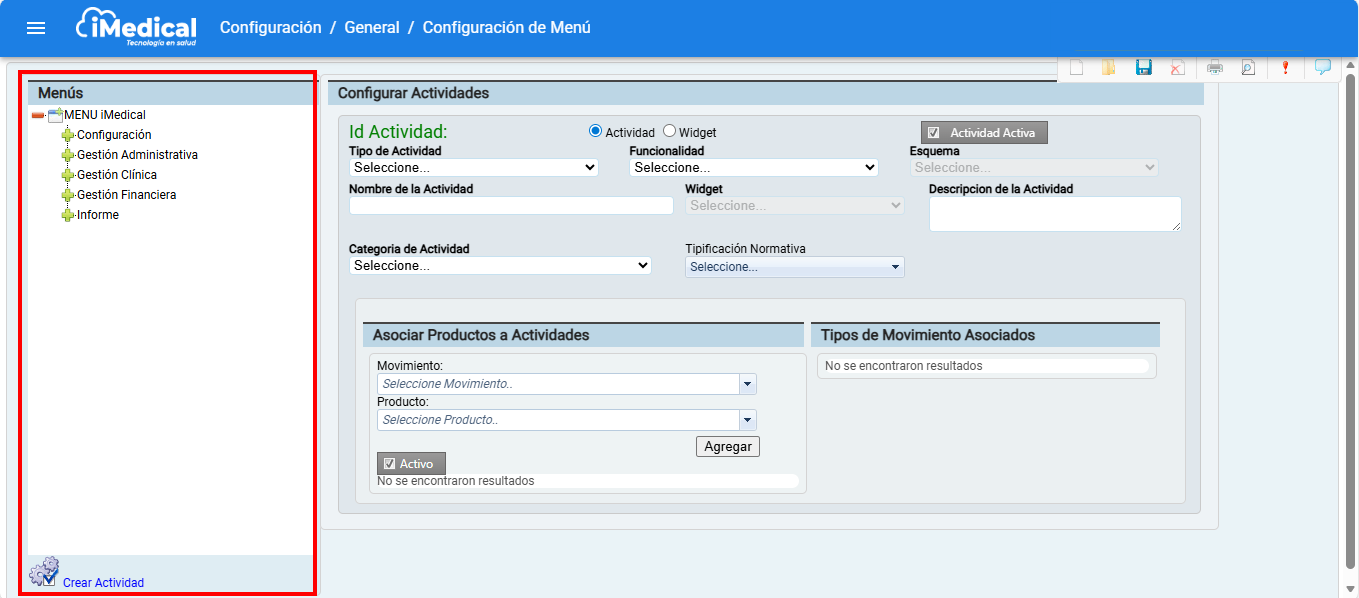
Task: Click the document search magnifier icon
Action: (x=1247, y=68)
